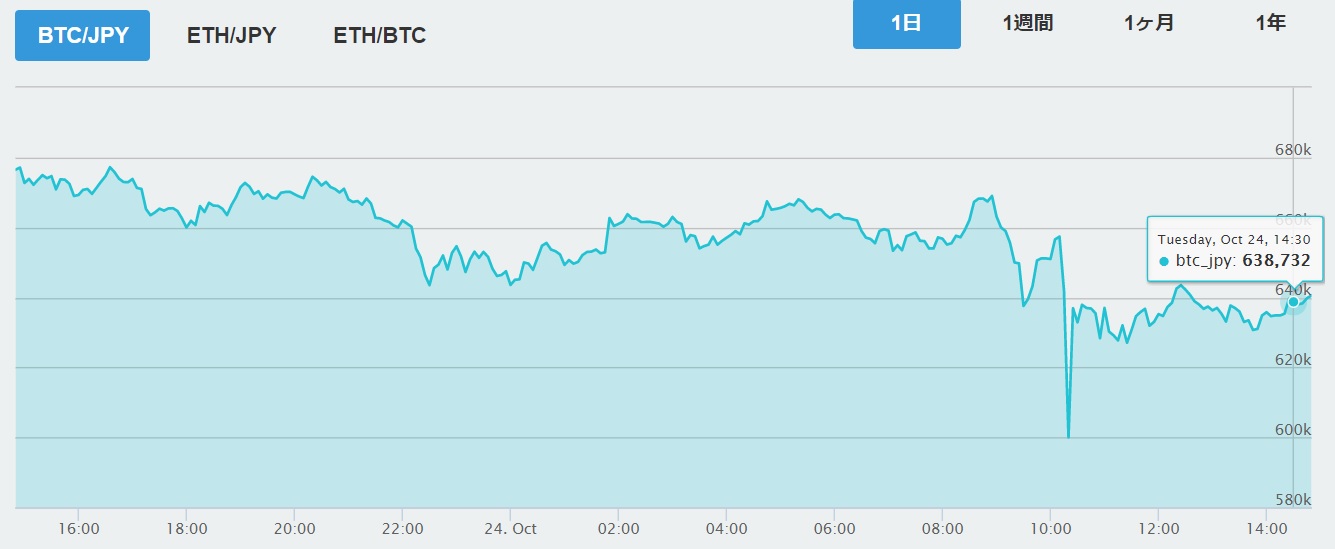1335x549 pixels.
Task: Click the btc_jpy 638,732 tooltip box
Action: 1234,250
